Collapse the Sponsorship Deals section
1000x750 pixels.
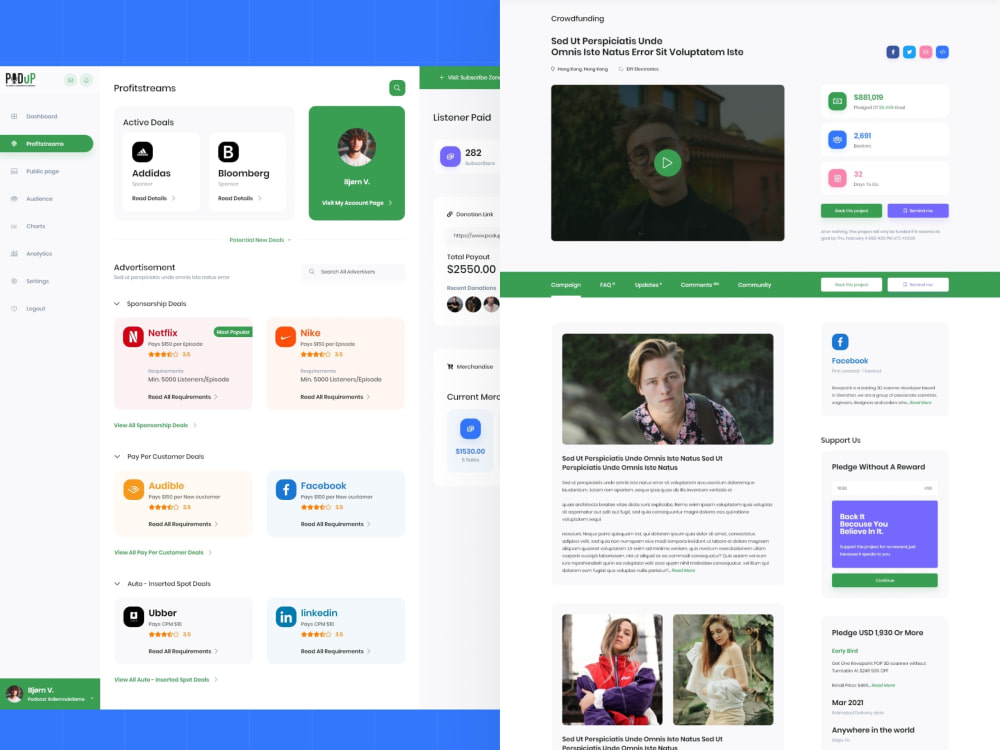(117, 304)
